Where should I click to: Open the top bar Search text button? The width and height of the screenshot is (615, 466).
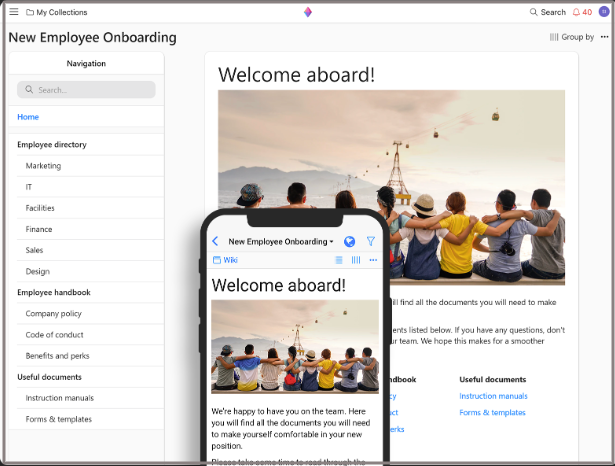pos(553,12)
